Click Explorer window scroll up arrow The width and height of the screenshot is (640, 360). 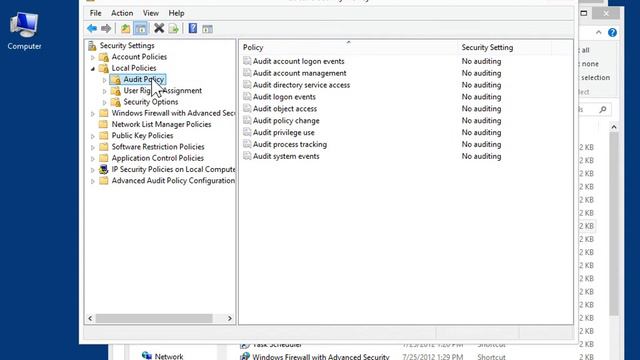click(x=614, y=127)
